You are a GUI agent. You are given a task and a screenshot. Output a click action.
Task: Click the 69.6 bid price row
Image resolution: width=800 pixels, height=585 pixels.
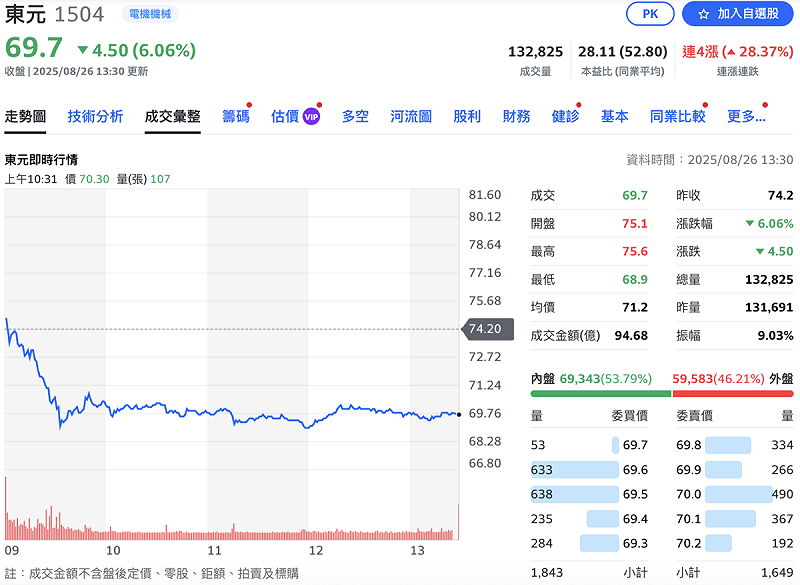[x=589, y=470]
